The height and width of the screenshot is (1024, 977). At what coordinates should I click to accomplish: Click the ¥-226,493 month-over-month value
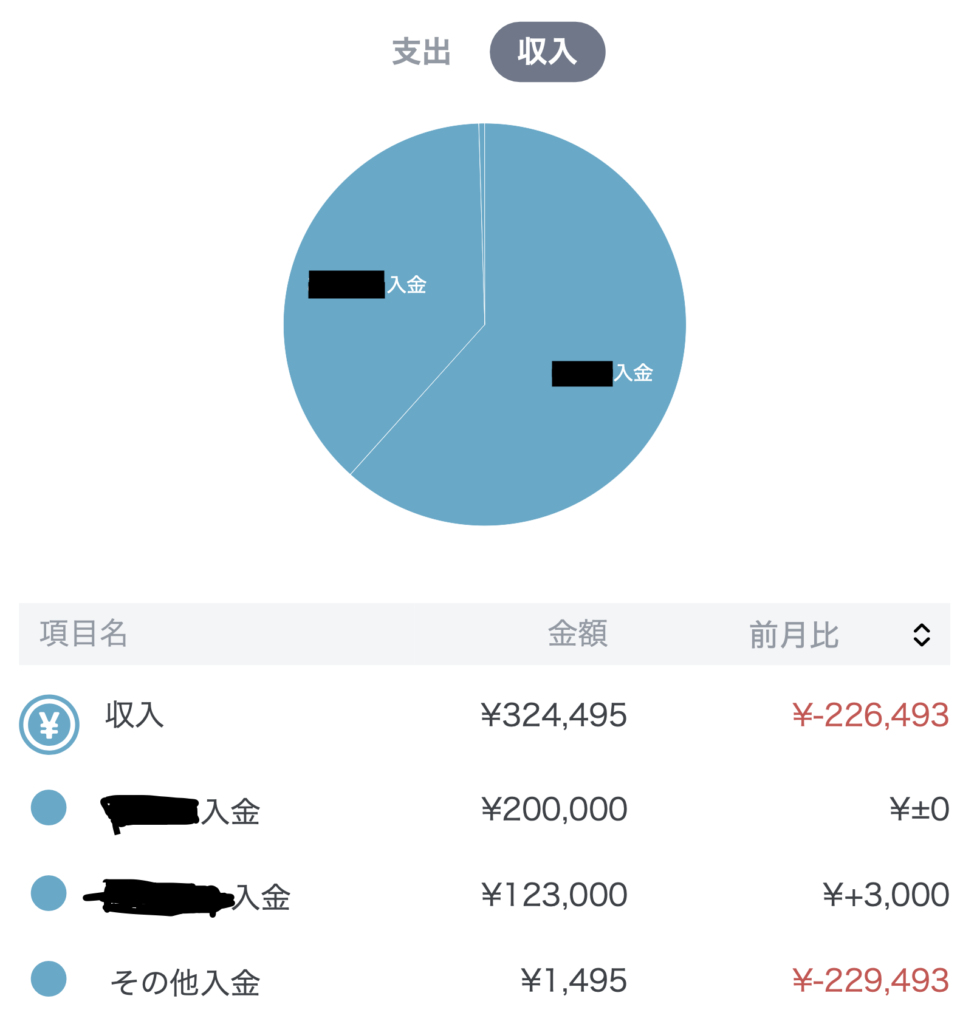869,715
